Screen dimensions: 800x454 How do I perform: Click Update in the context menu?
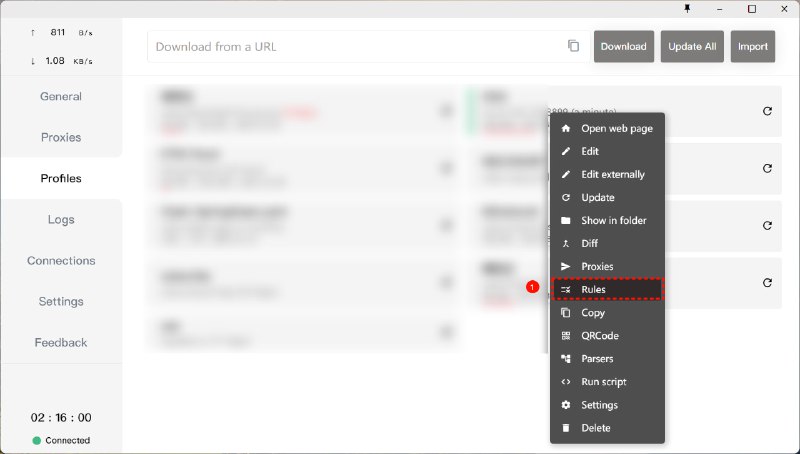pos(597,197)
